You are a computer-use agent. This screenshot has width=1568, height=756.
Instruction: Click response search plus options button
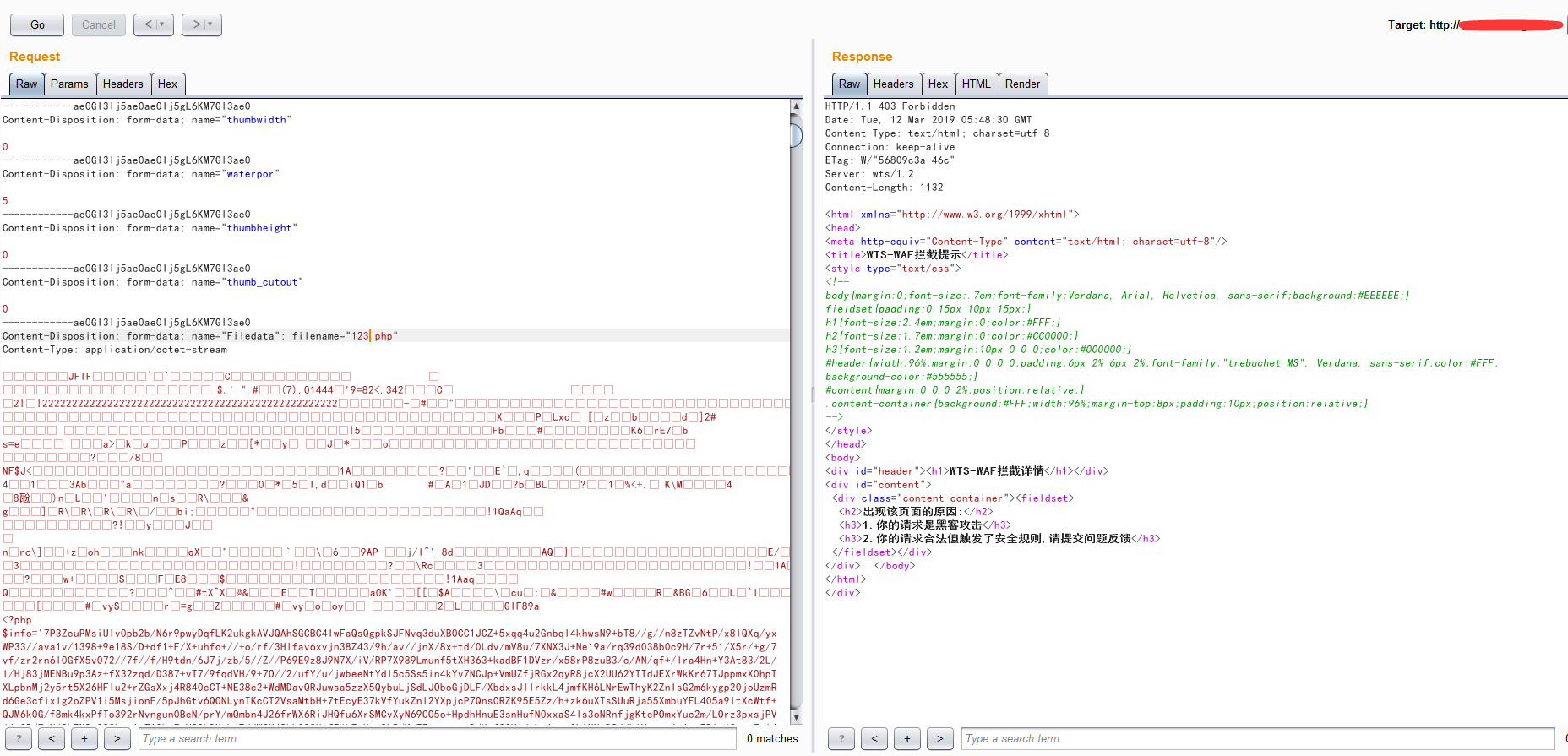tap(907, 739)
